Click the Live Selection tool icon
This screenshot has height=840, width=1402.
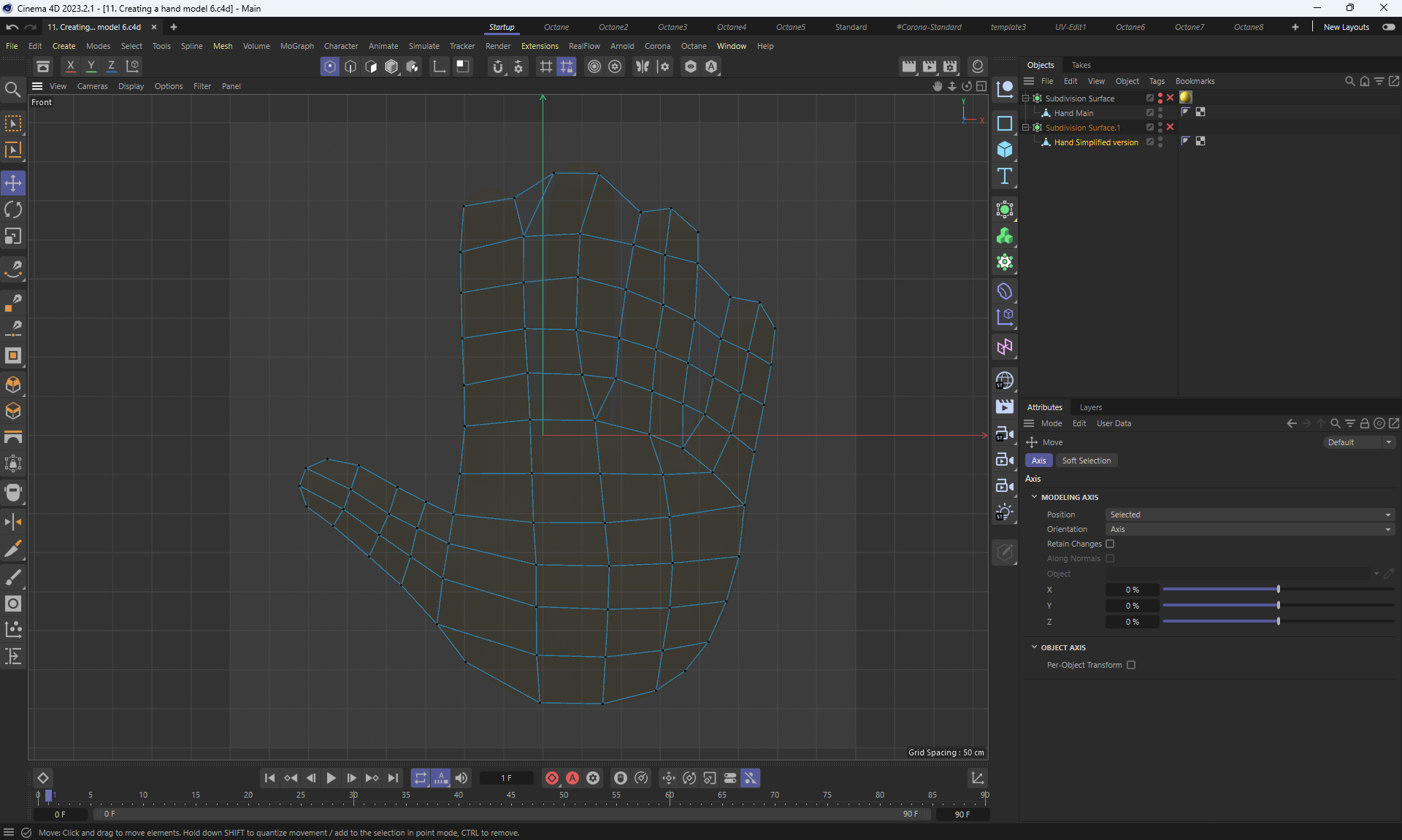[x=13, y=123]
